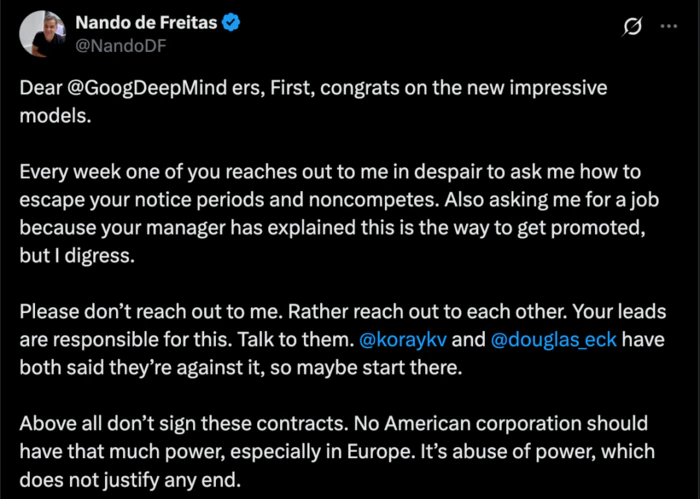Open the @douglas_eck mention link
Image resolution: width=700 pixels, height=499 pixels.
(554, 340)
